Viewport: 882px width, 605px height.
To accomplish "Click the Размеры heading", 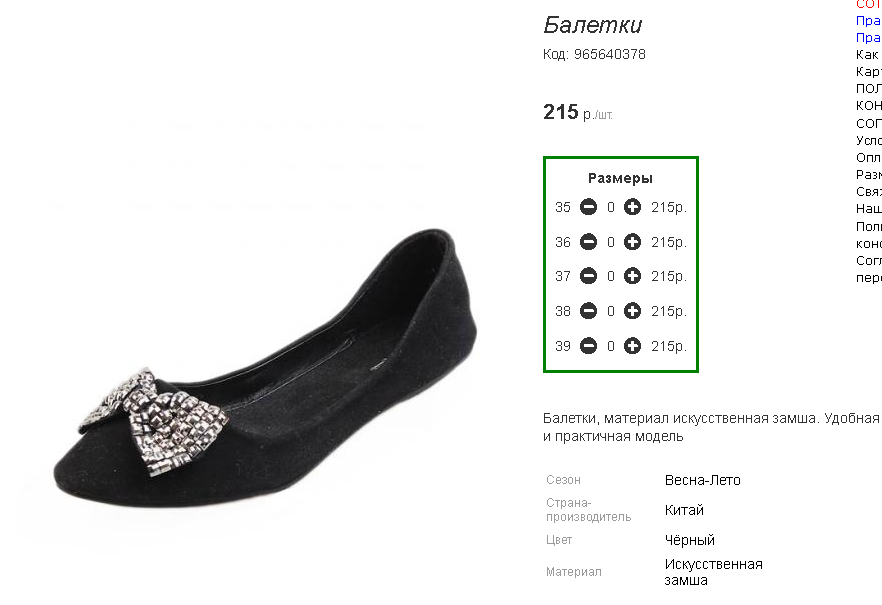I will click(x=620, y=178).
